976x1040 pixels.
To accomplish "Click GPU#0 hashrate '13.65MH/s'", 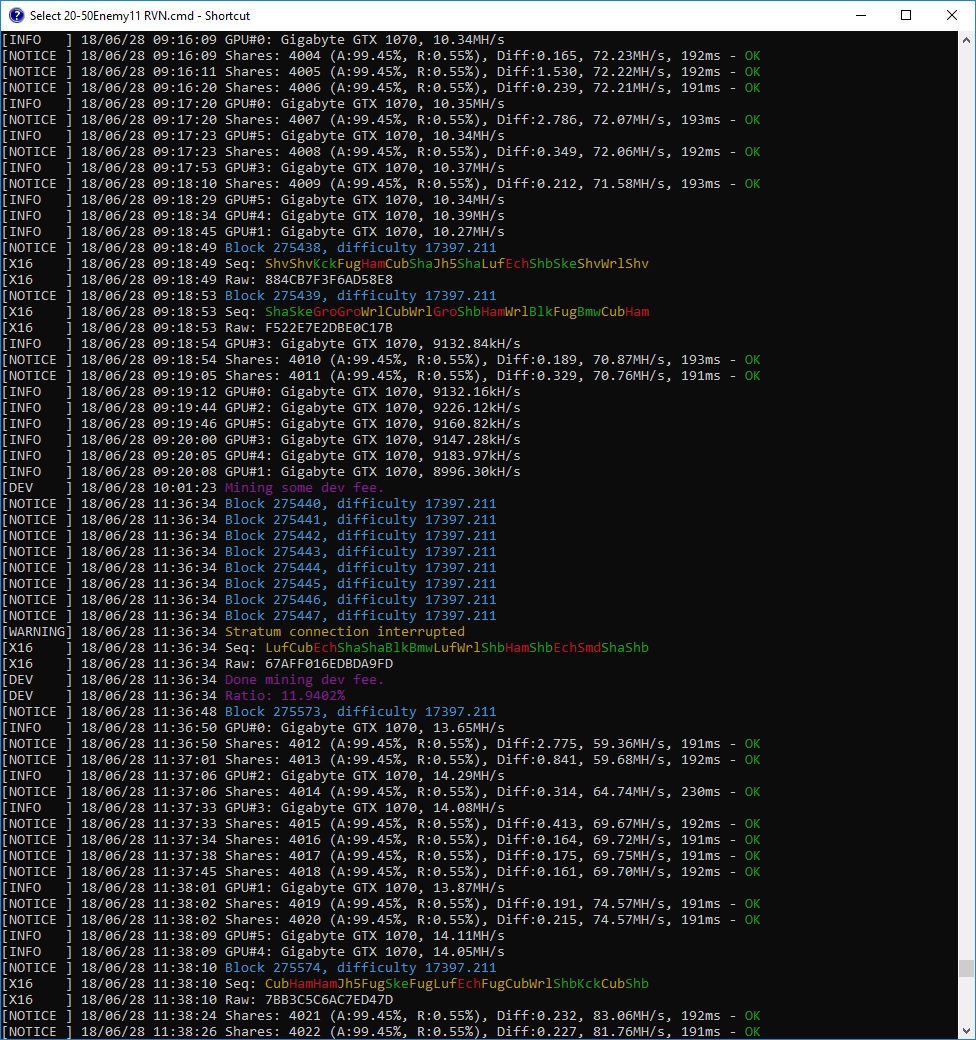I will 469,727.
